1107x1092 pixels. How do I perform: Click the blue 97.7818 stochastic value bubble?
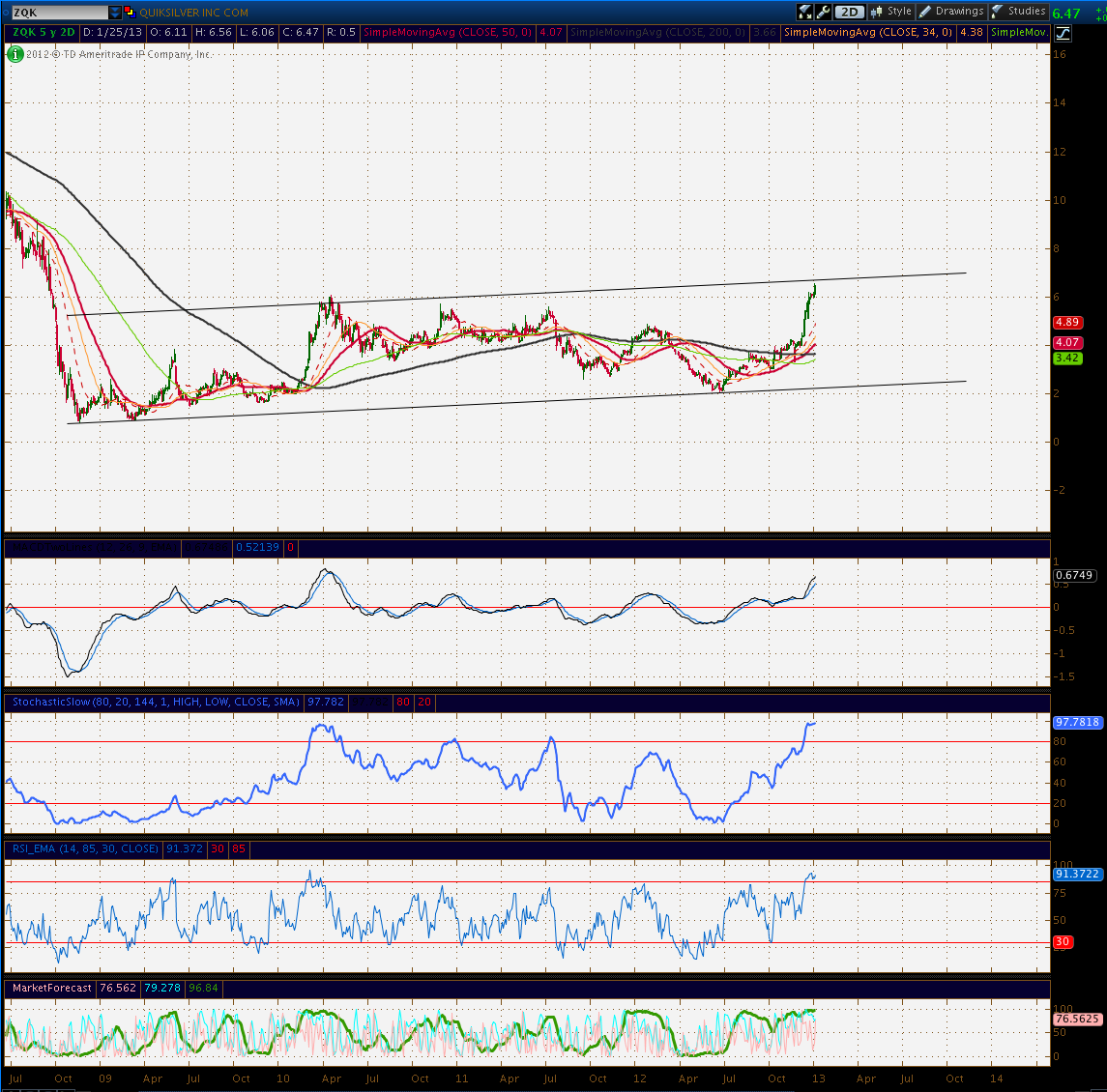[1077, 722]
